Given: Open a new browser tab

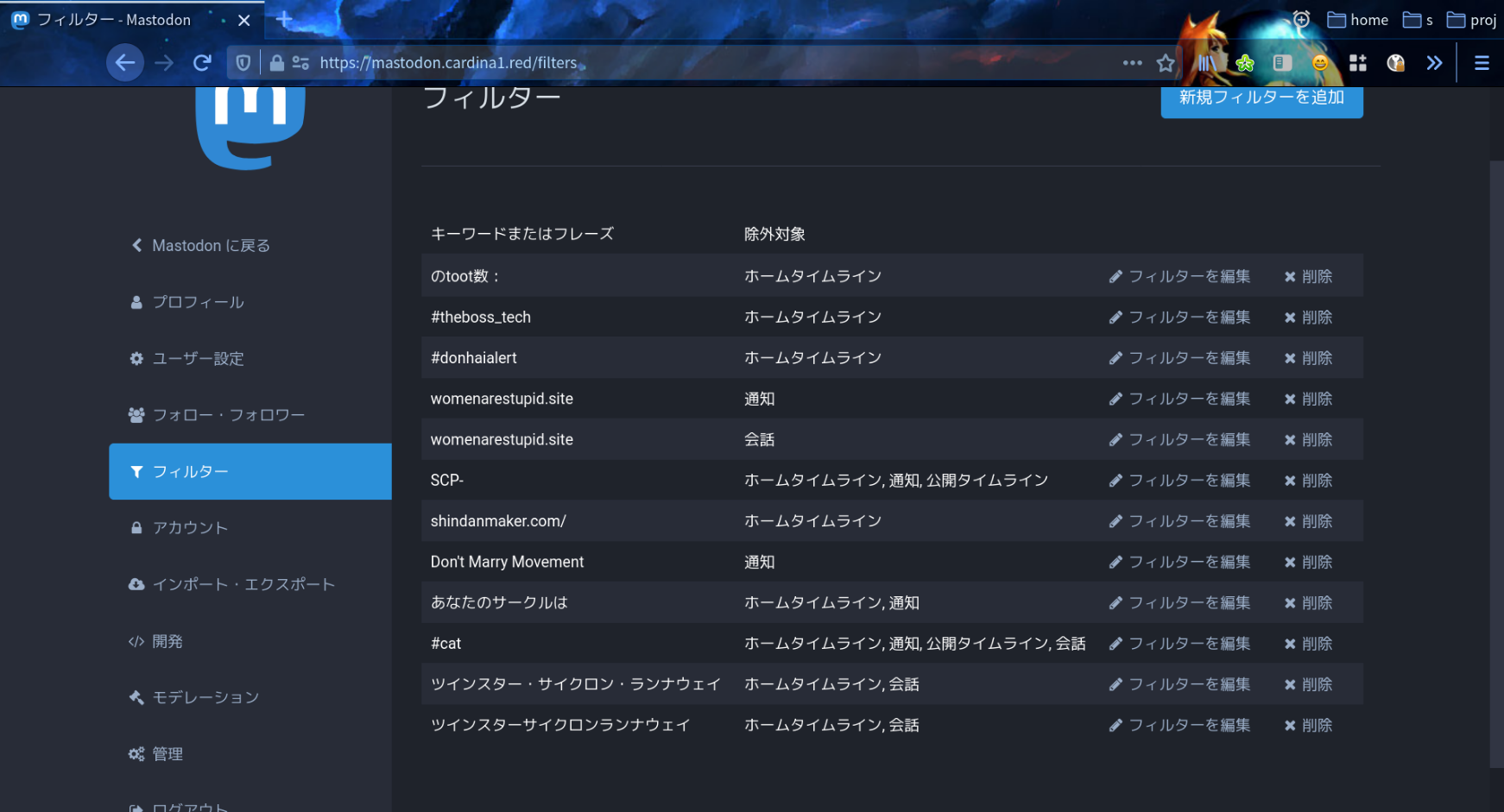Looking at the screenshot, I should (284, 19).
